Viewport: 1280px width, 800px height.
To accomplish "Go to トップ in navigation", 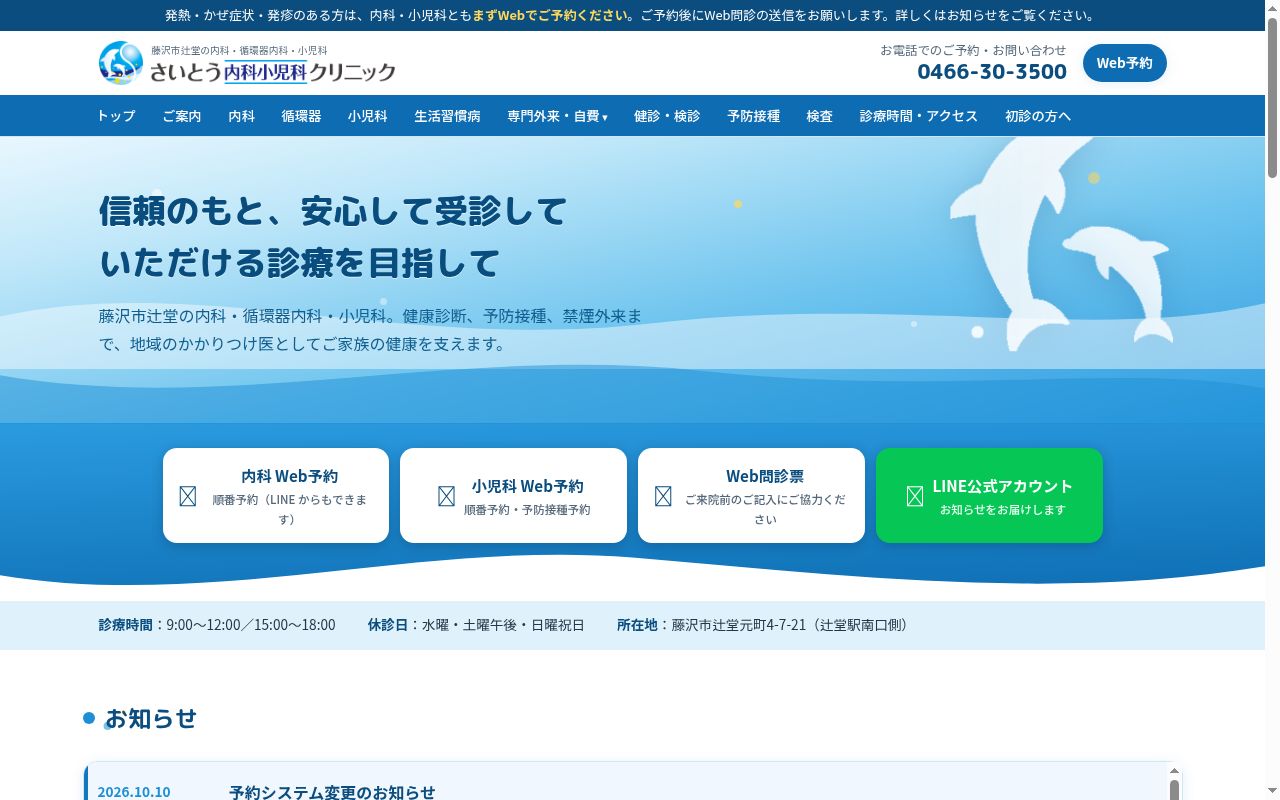I will [x=116, y=116].
